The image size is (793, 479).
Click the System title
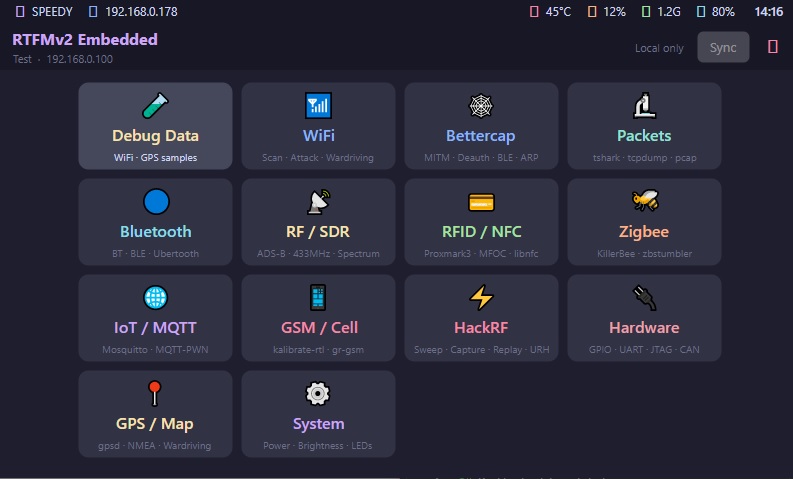click(319, 424)
